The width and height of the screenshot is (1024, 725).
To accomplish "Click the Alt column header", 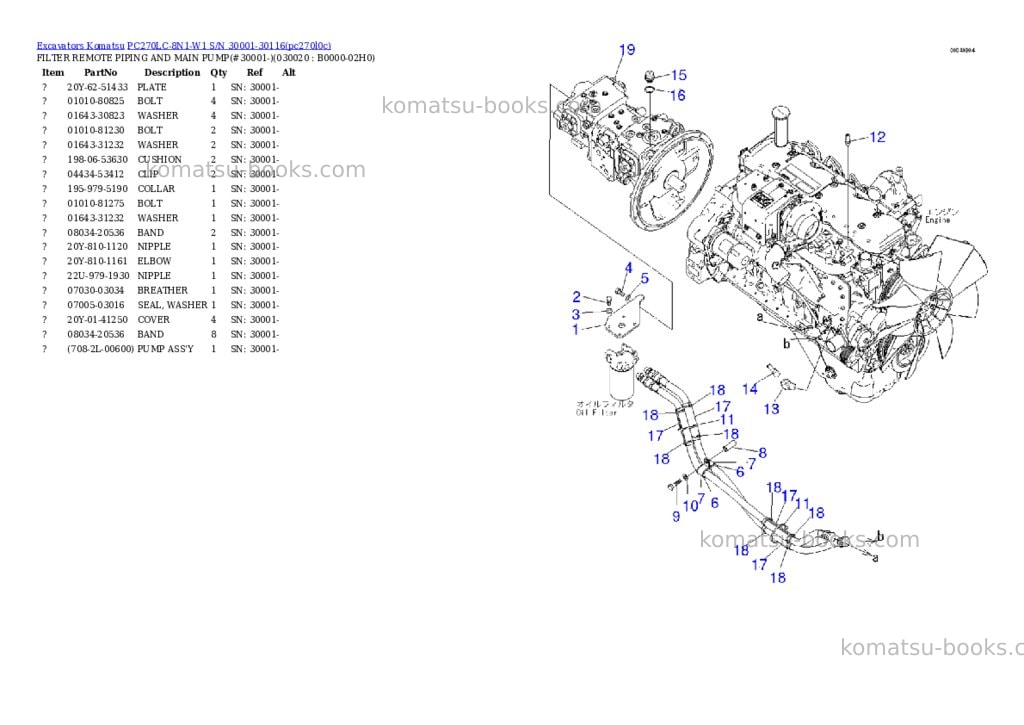I will (289, 72).
